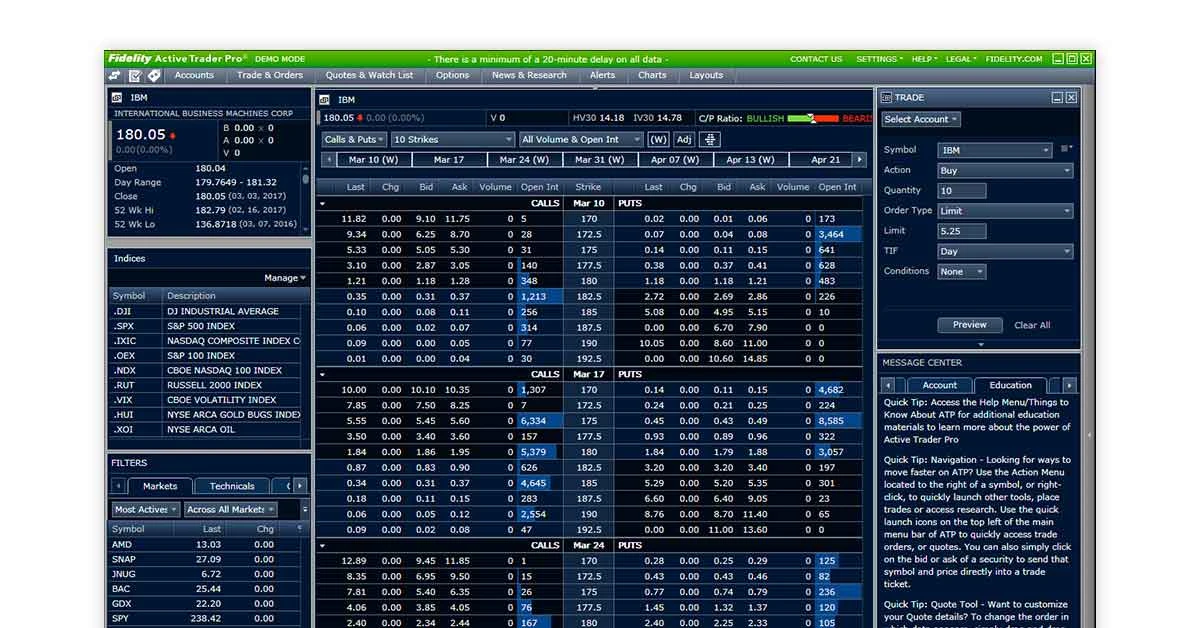Click the alert flag beside 180.05 price

point(172,135)
